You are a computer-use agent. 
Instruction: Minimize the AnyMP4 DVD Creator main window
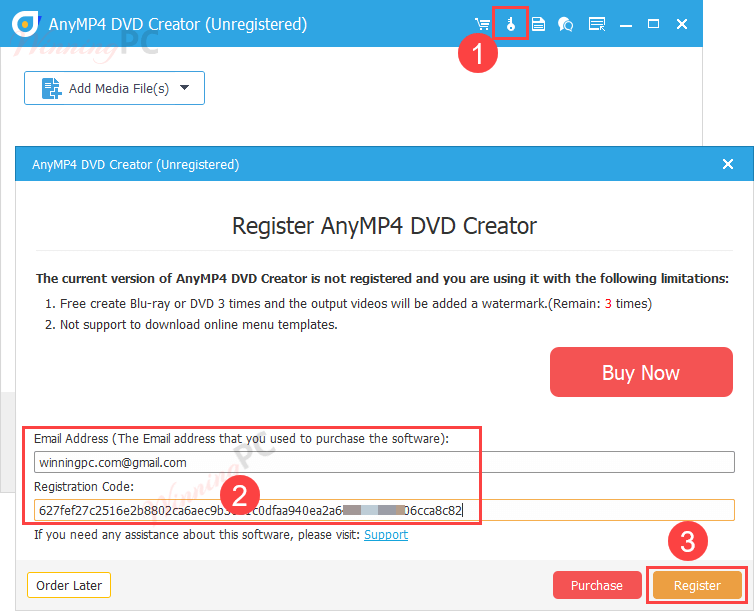(x=625, y=24)
